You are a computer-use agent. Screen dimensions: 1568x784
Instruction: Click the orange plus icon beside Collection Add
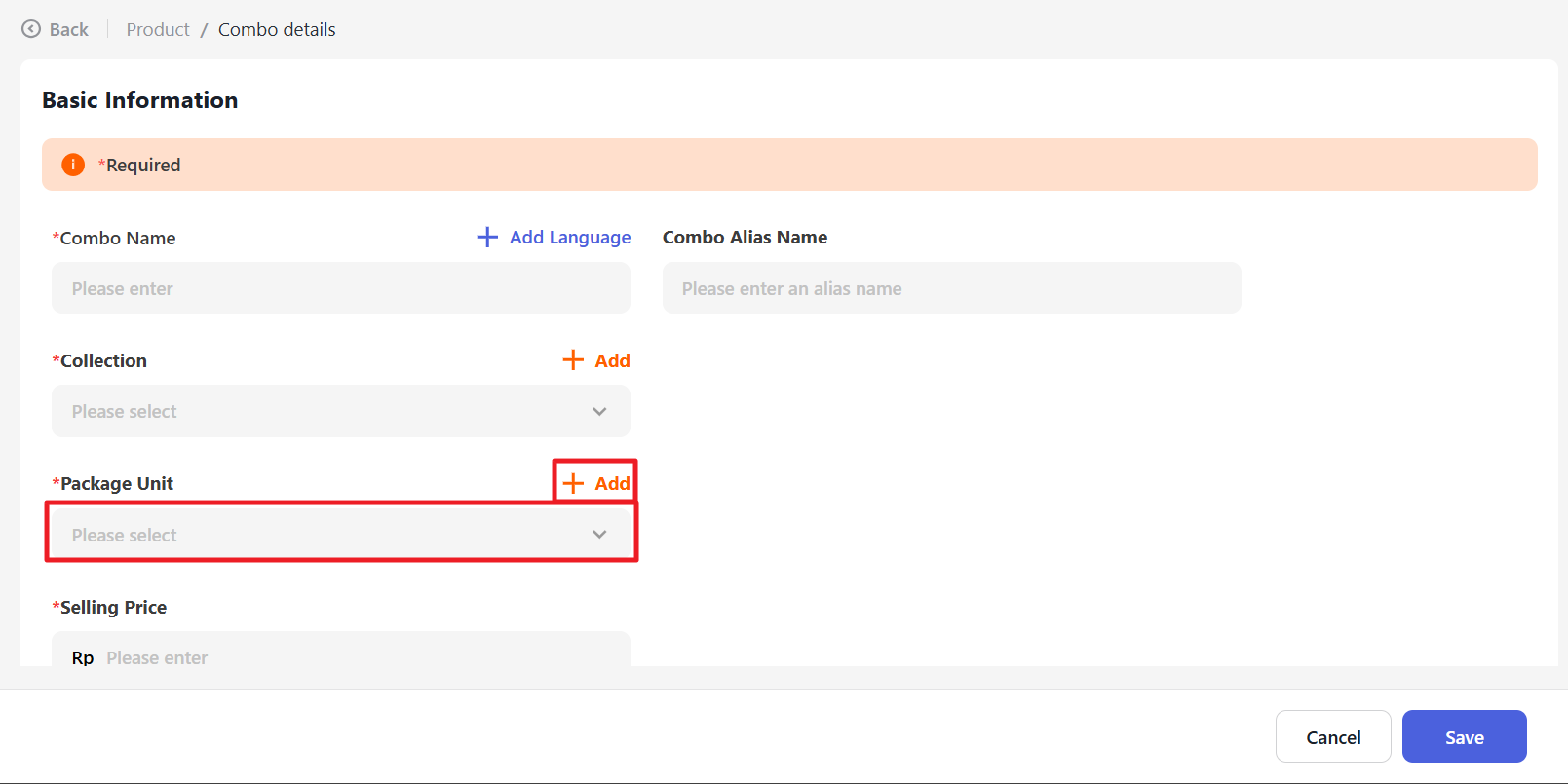point(573,360)
